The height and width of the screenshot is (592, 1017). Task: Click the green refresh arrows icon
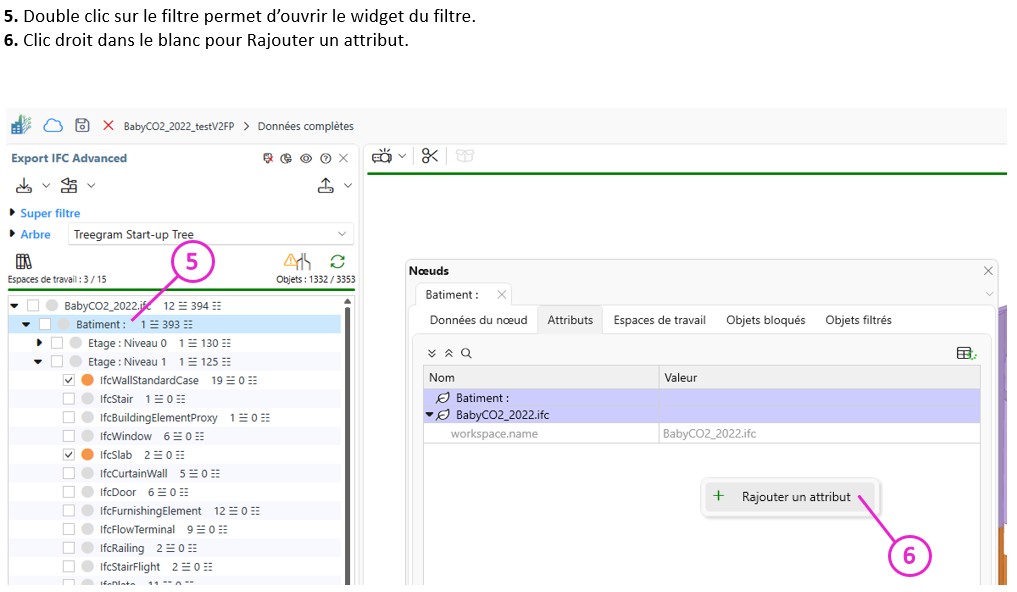[338, 261]
